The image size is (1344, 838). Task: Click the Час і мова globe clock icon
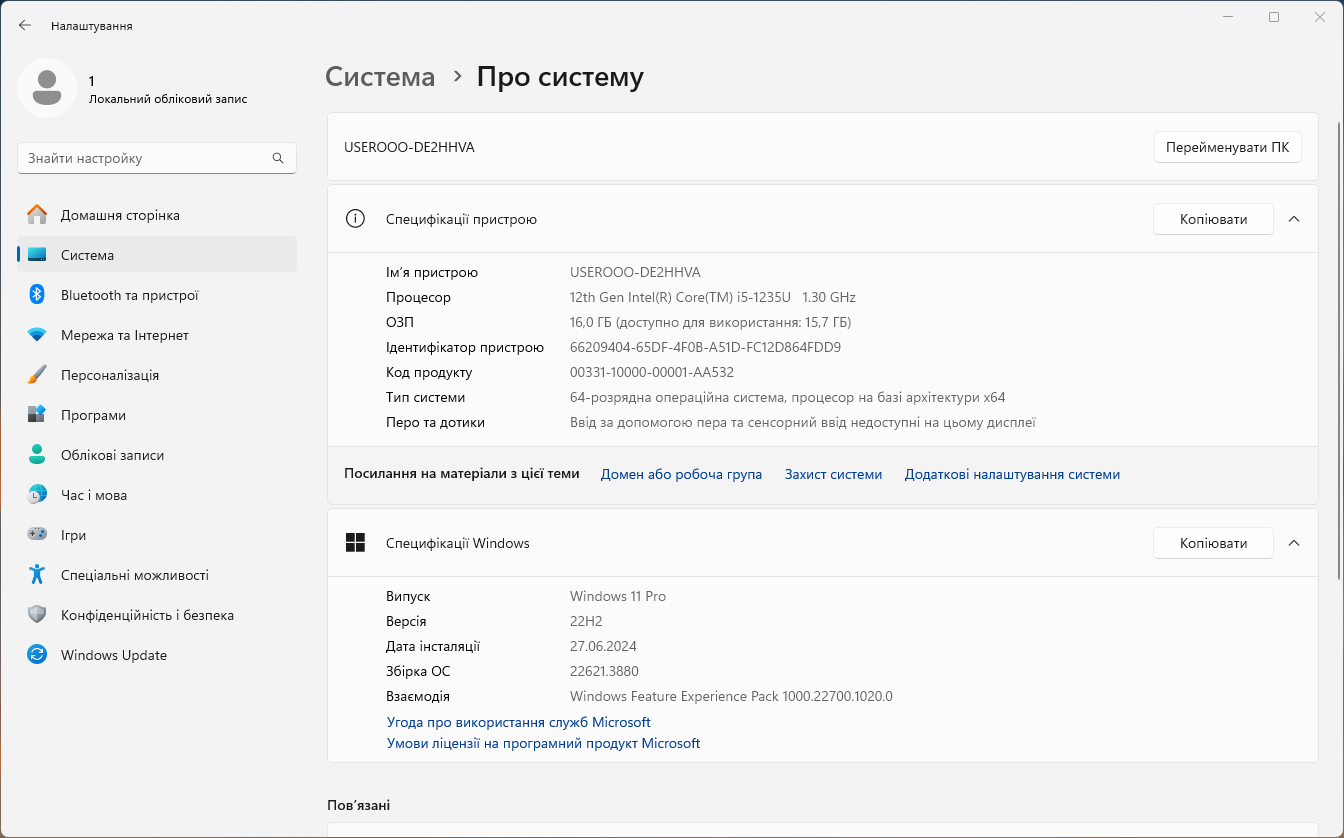tap(37, 495)
